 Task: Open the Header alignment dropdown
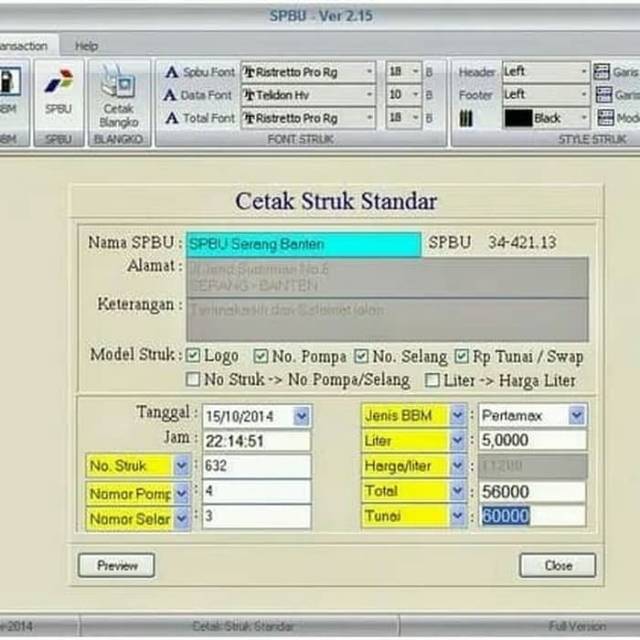pos(583,72)
